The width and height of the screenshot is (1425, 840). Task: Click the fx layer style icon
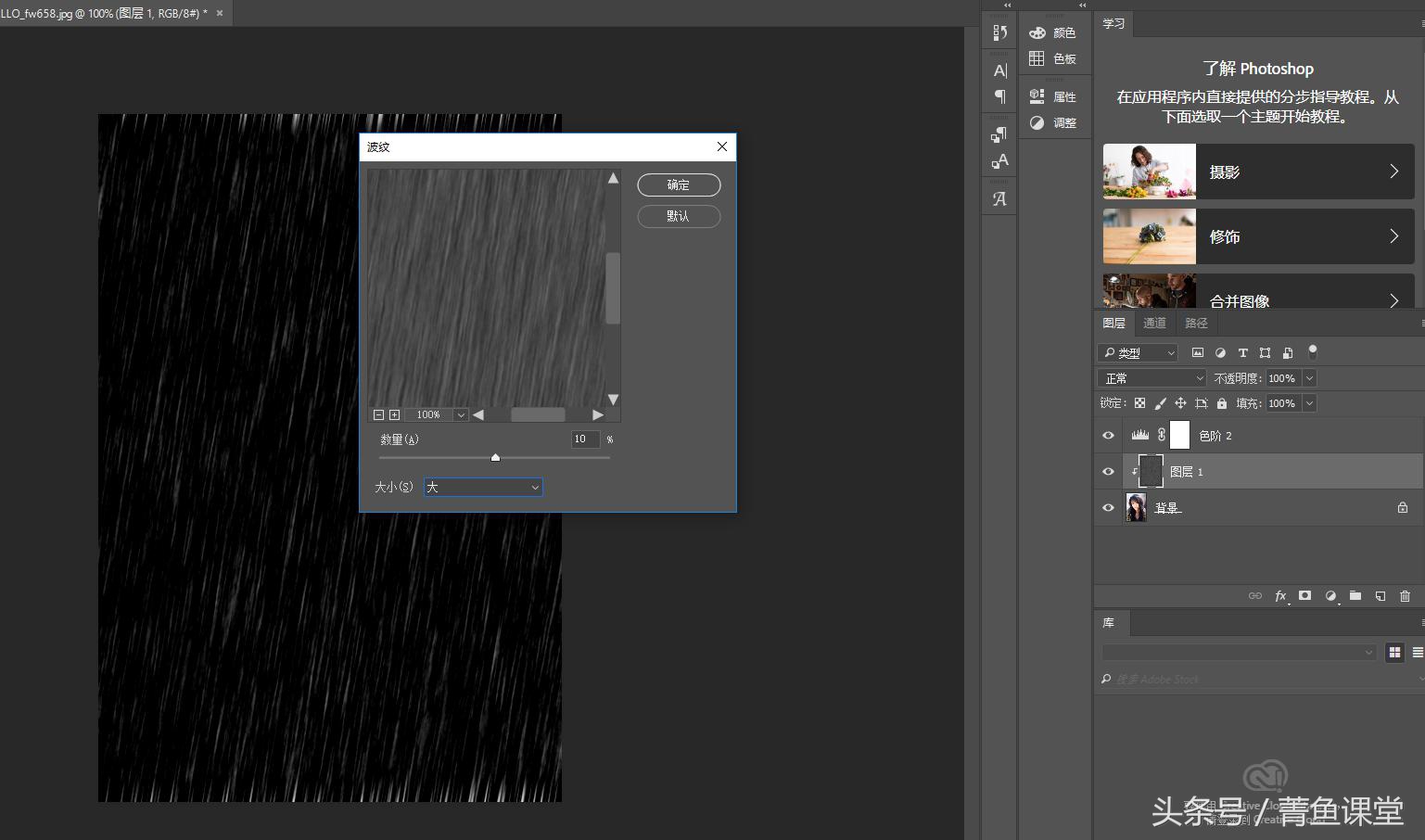coord(1280,596)
